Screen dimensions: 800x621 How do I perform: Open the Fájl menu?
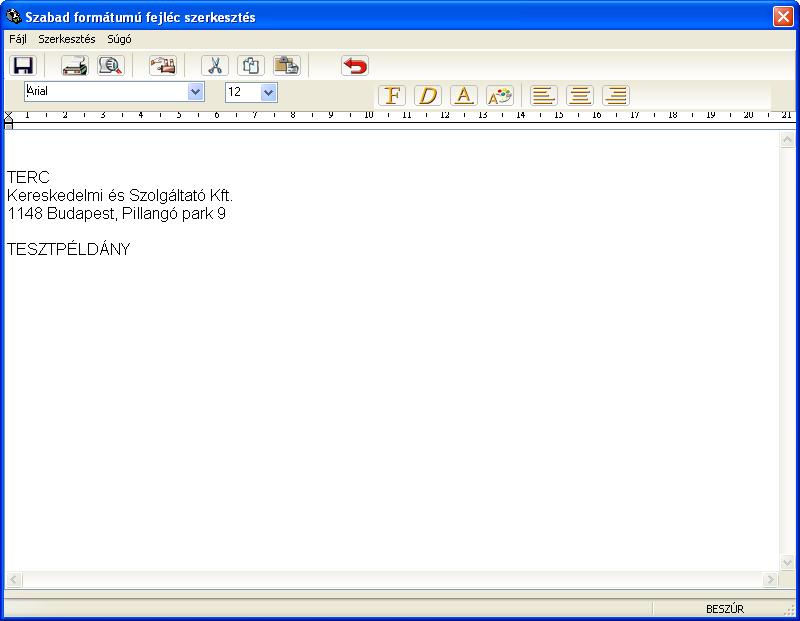(18, 39)
